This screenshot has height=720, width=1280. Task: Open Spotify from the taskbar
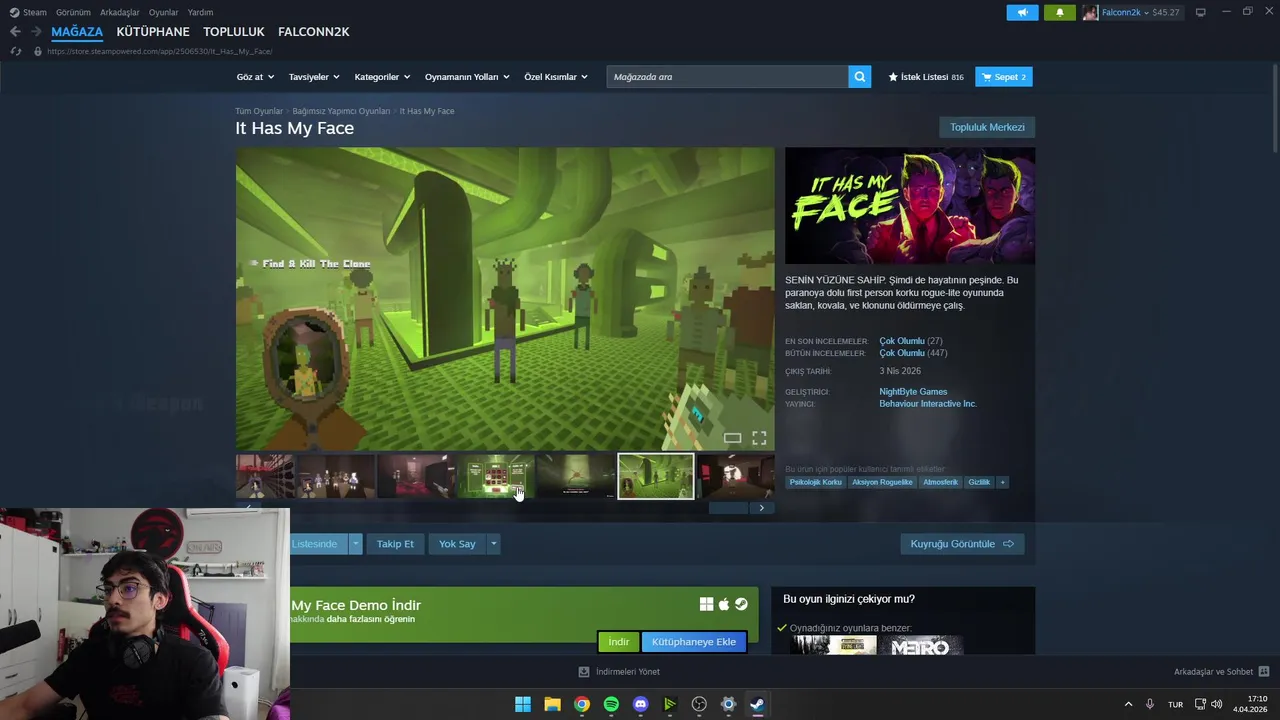pos(611,704)
